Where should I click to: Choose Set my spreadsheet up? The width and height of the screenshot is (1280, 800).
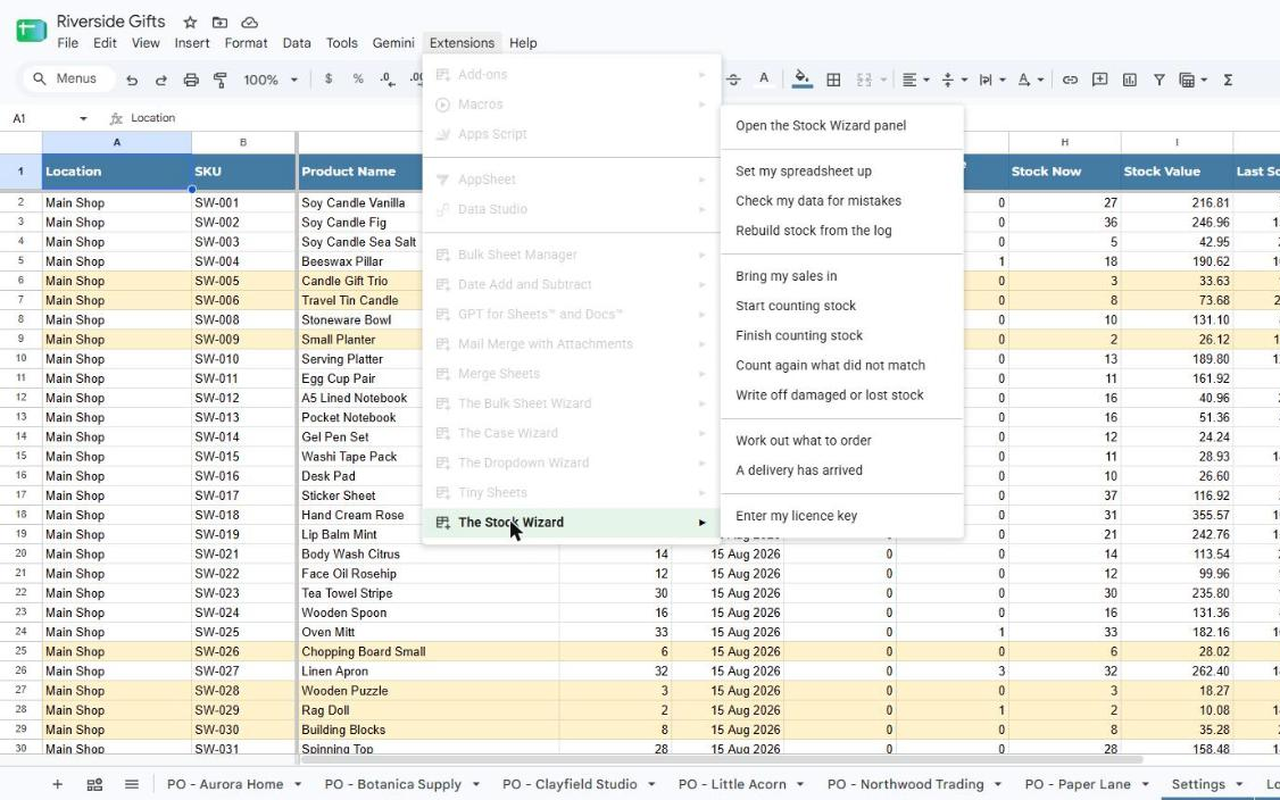pos(842,171)
